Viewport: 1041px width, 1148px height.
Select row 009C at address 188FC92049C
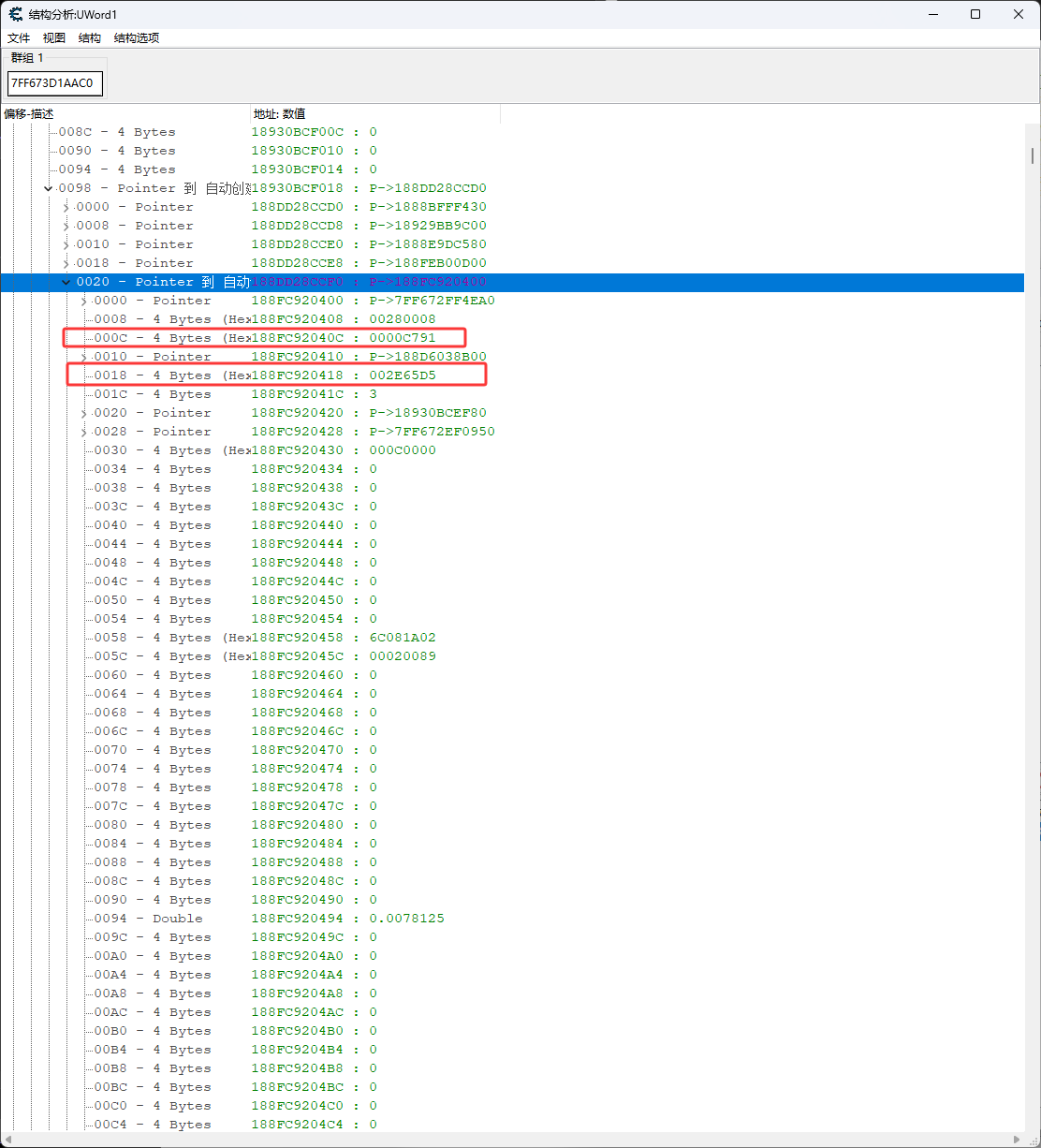(x=512, y=937)
